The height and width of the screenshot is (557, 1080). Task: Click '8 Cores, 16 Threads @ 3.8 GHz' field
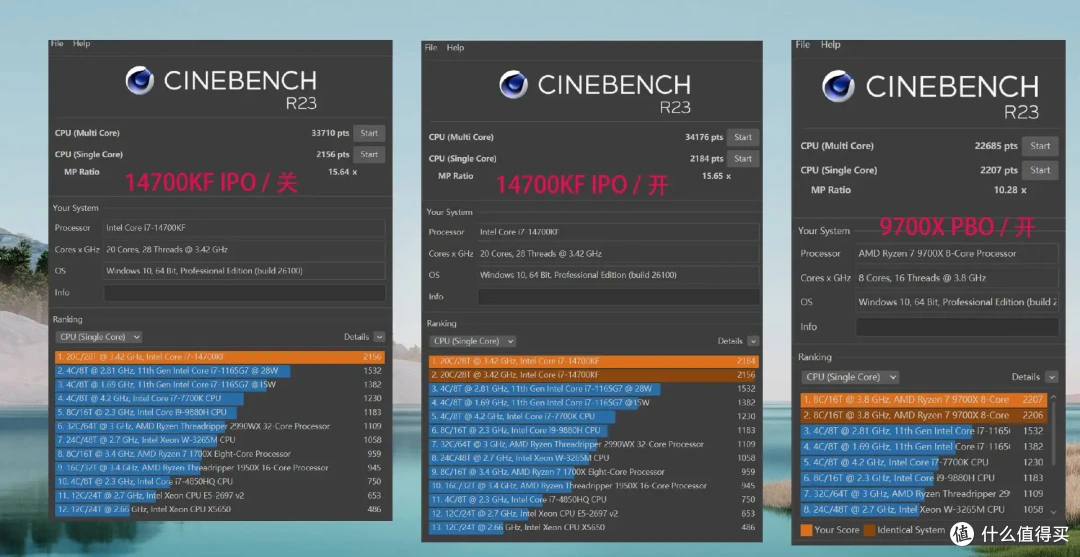[x=957, y=278]
